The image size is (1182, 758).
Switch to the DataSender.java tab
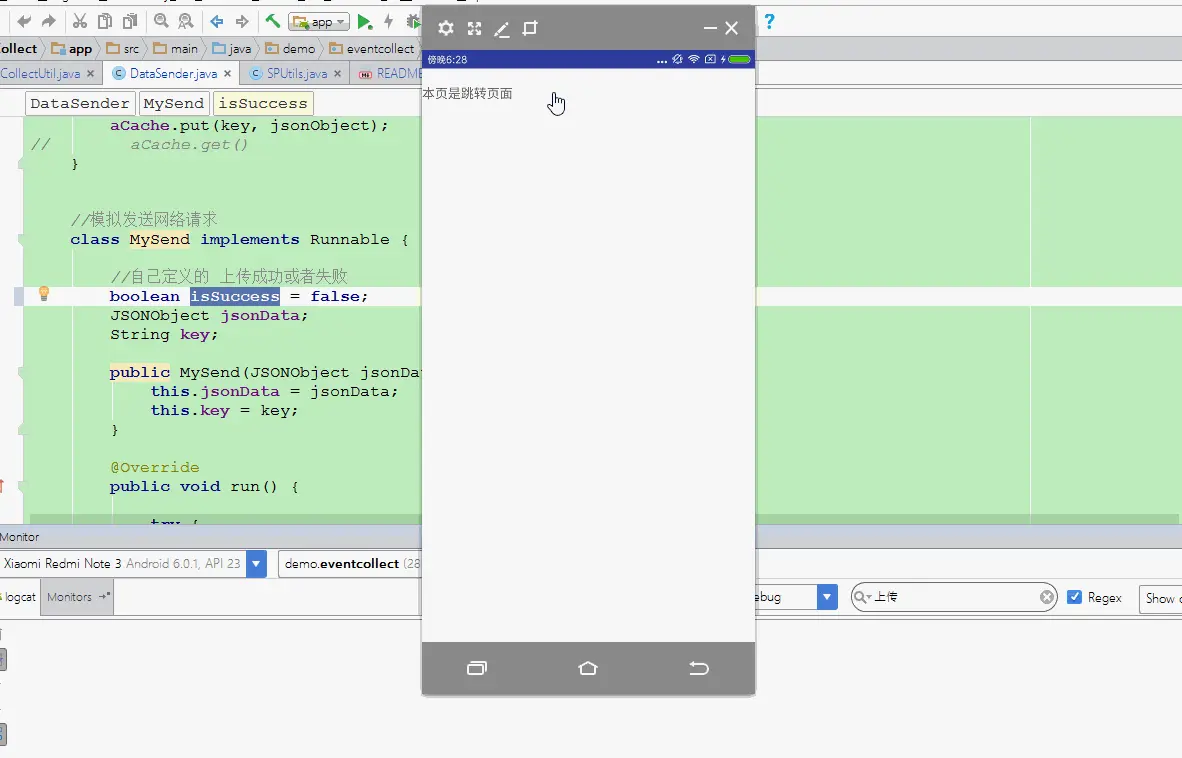click(x=173, y=74)
